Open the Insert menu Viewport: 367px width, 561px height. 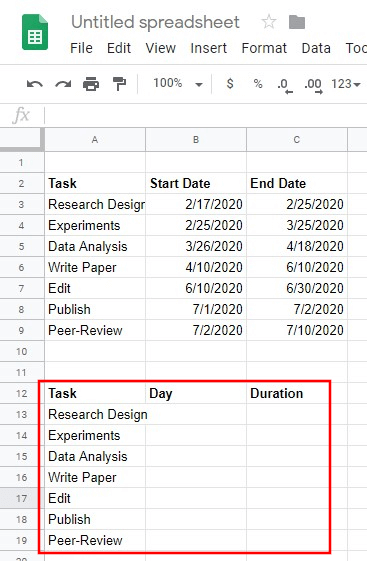click(209, 48)
